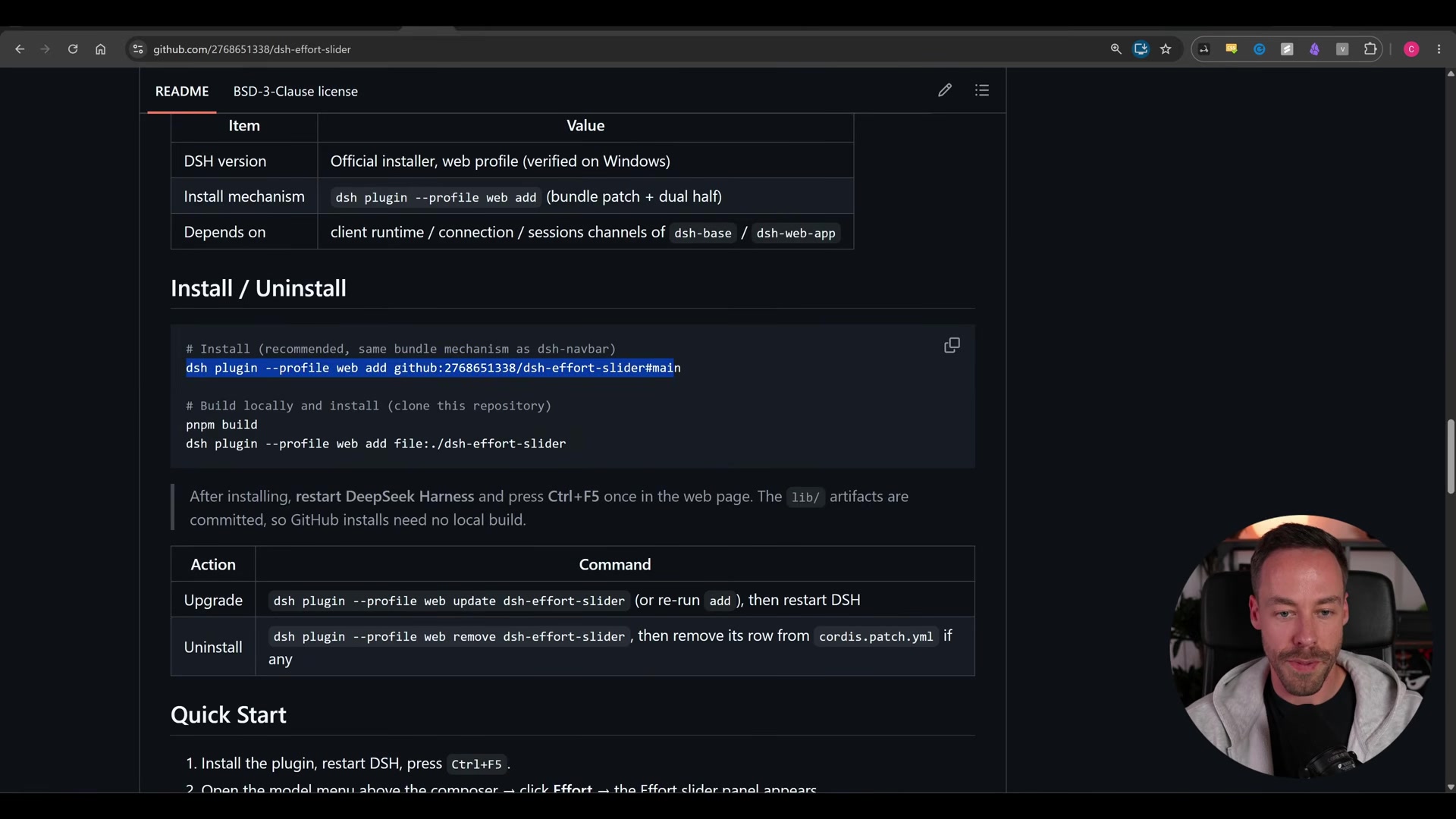Click 'Official installer, web profile' cell
Image resolution: width=1456 pixels, height=819 pixels.
coord(585,161)
